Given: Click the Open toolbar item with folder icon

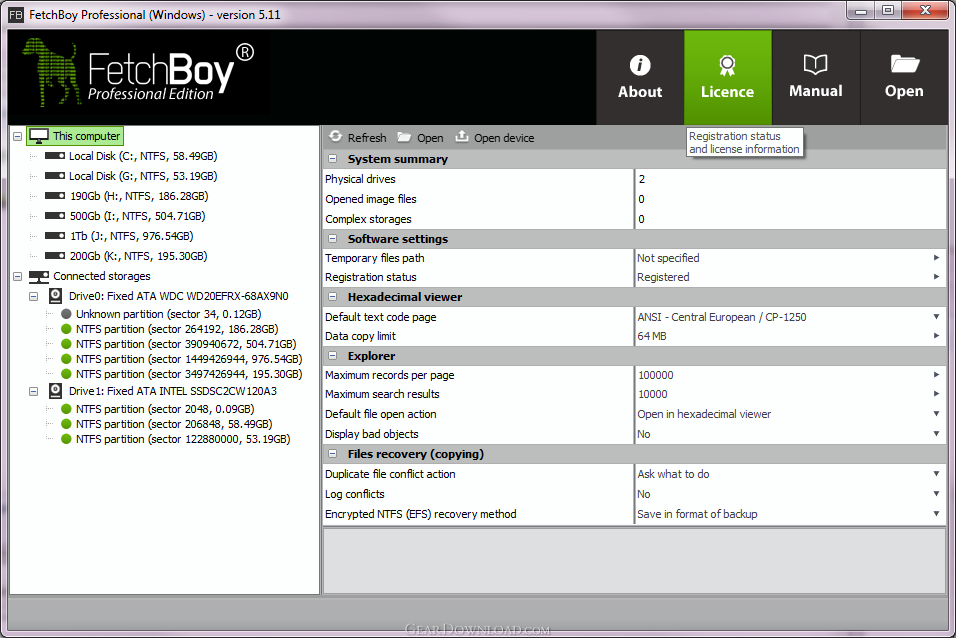Looking at the screenshot, I should pyautogui.click(x=420, y=137).
